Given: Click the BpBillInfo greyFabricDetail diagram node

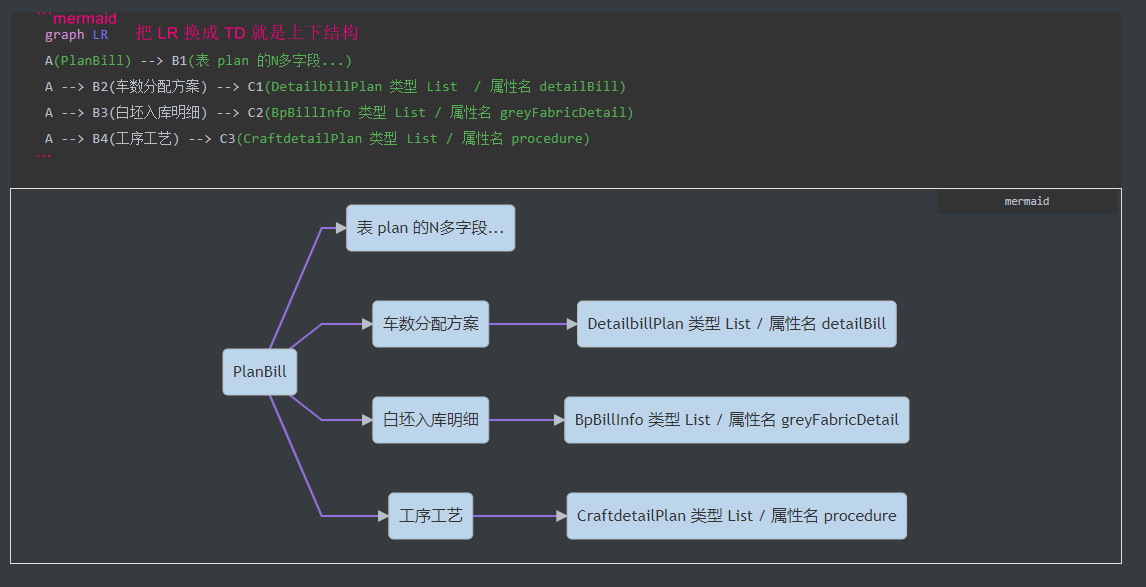Looking at the screenshot, I should 737,420.
